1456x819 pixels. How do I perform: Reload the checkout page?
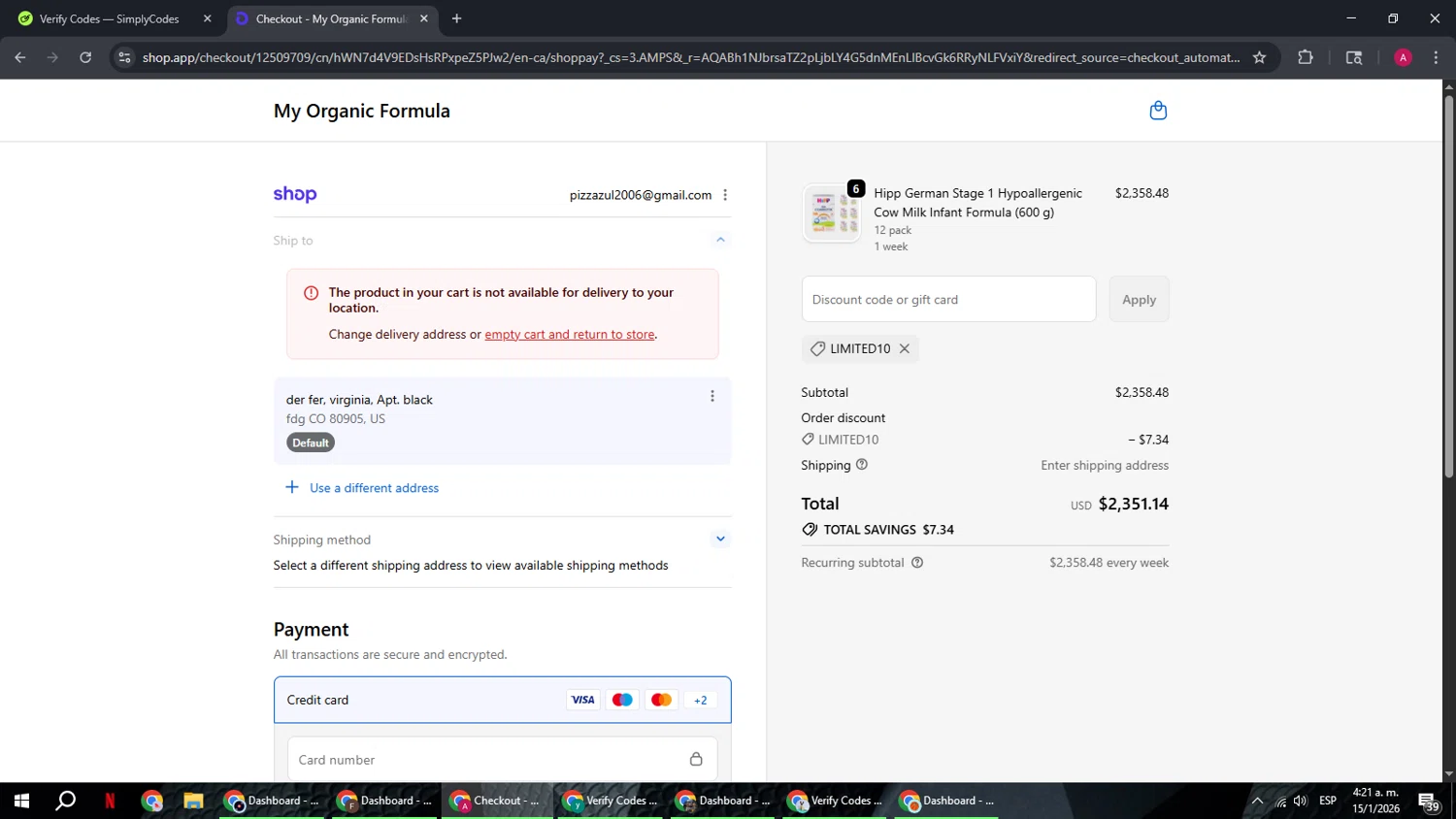click(85, 57)
